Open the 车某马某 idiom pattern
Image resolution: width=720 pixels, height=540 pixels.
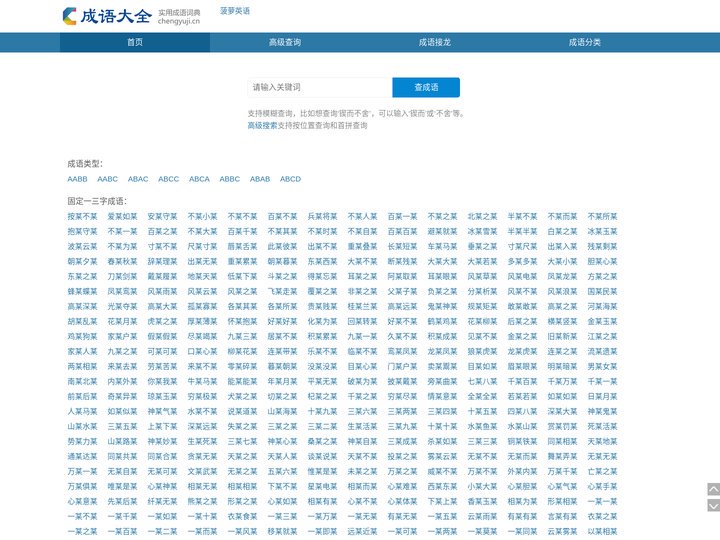442,247
